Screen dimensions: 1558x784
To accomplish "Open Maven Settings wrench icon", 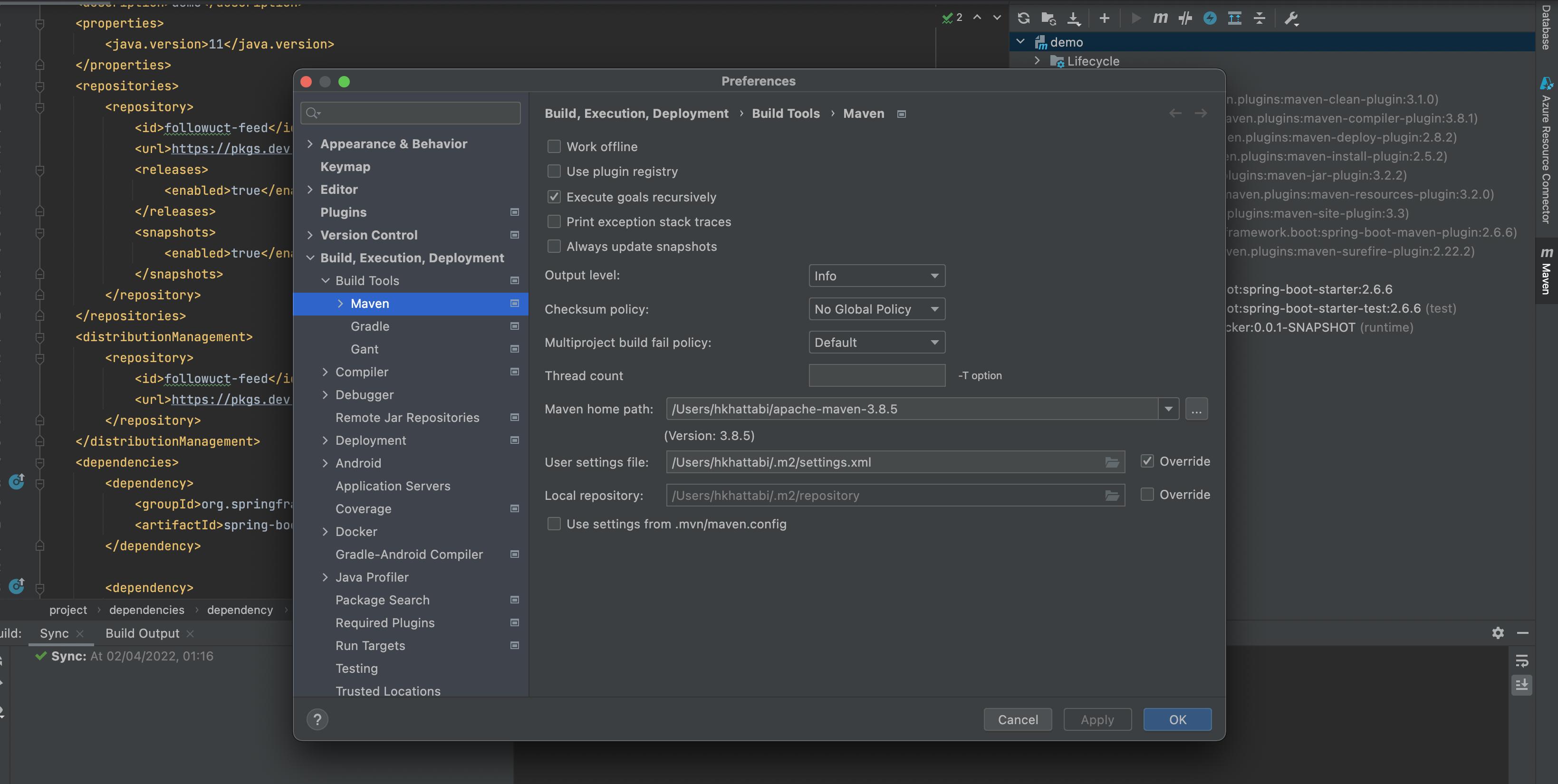I will [1291, 18].
